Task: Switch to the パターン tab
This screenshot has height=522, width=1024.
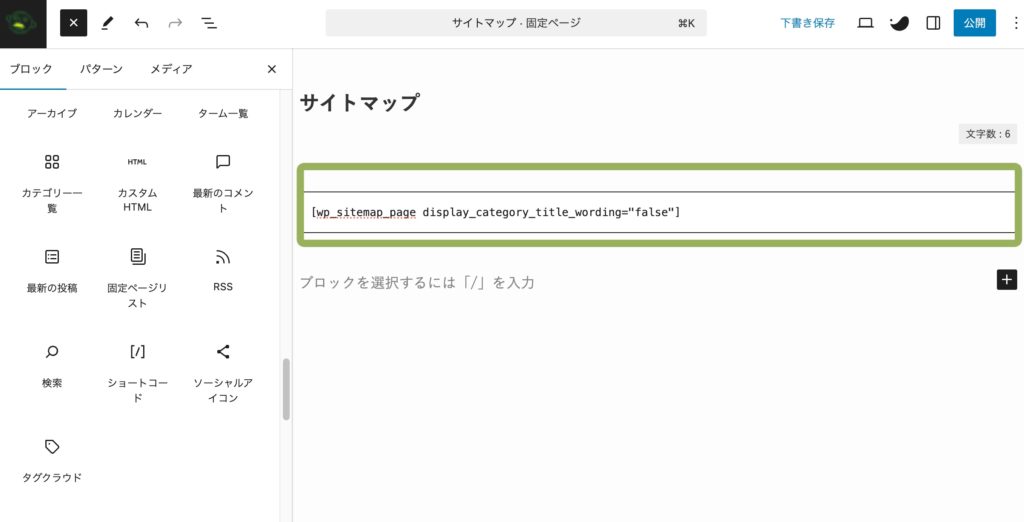Action: (101, 69)
